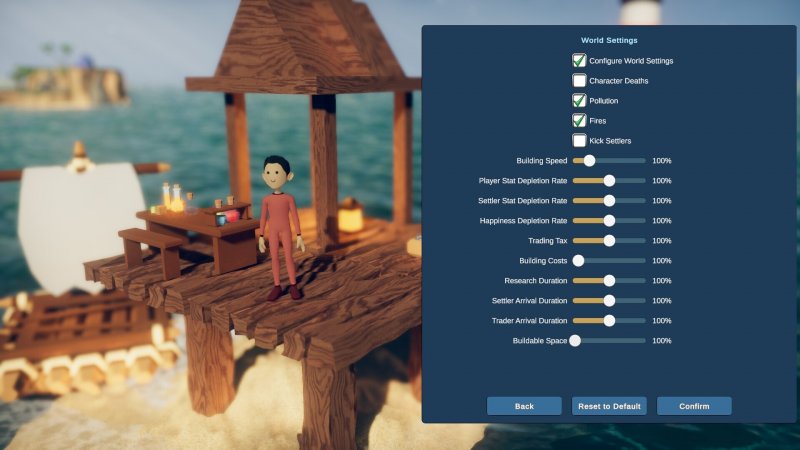Viewport: 800px width, 450px height.
Task: Turn off the Fires checkbox
Action: coord(579,121)
